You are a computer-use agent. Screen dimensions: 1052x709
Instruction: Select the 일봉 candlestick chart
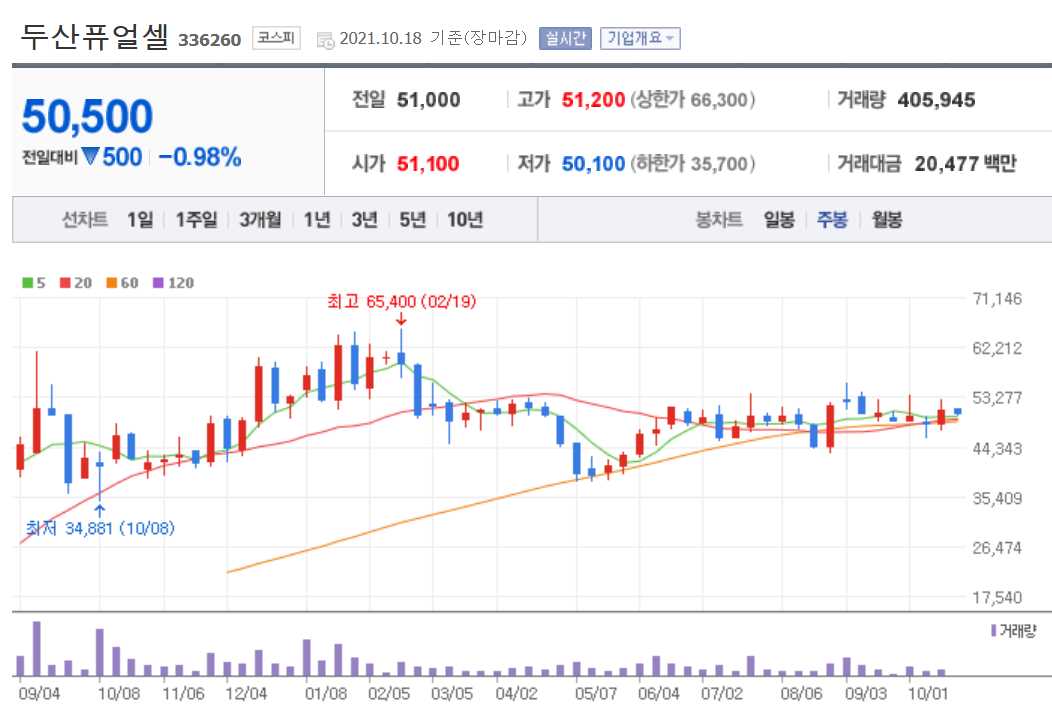click(779, 219)
